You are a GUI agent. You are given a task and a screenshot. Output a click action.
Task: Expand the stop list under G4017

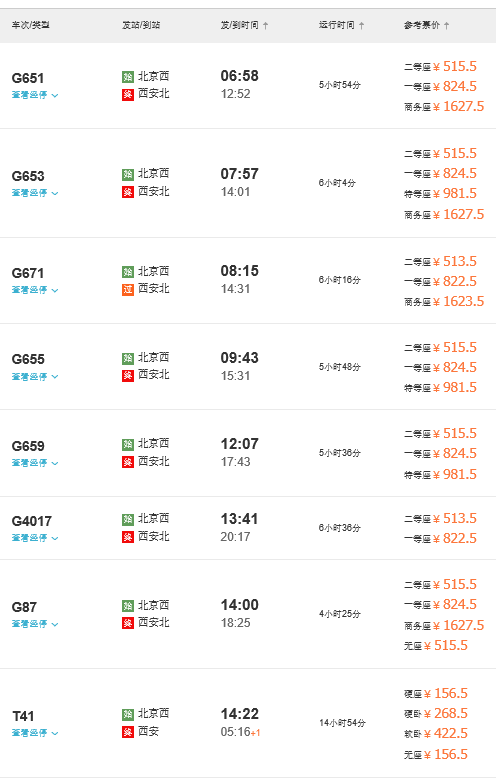(x=35, y=538)
